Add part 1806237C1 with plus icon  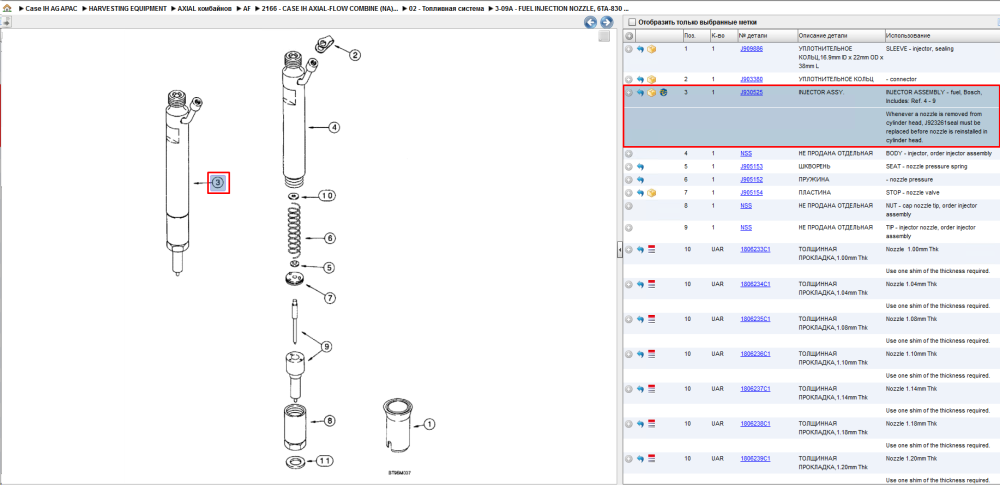629,389
